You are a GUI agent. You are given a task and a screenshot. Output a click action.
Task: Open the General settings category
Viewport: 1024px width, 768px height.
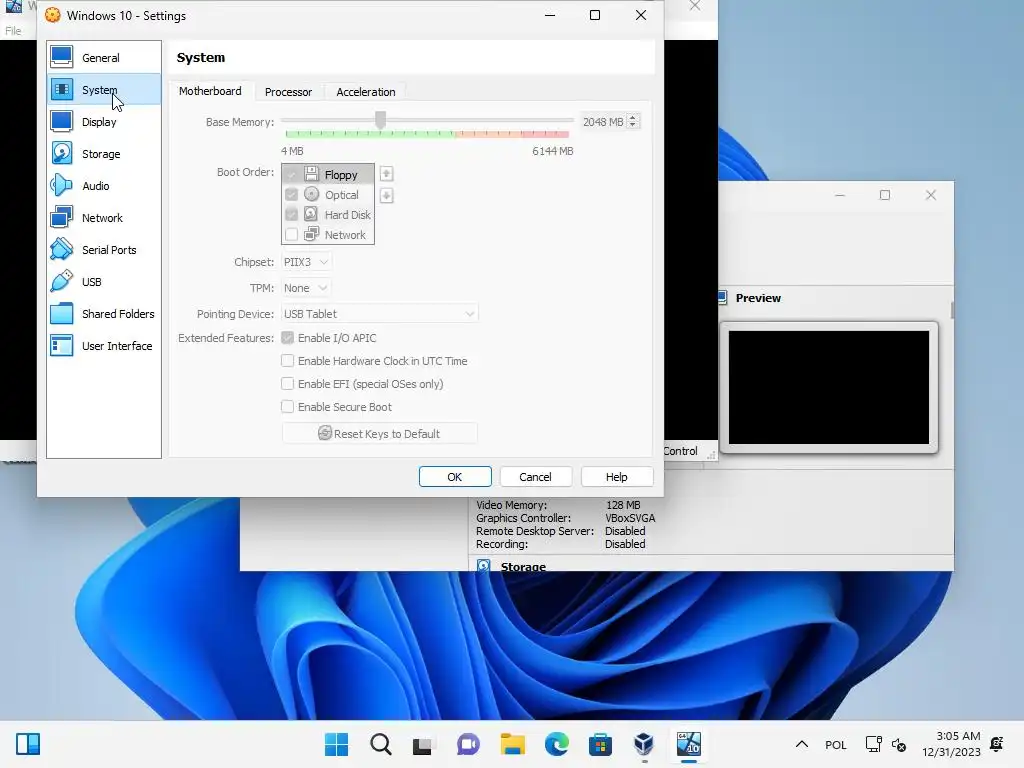pyautogui.click(x=104, y=57)
